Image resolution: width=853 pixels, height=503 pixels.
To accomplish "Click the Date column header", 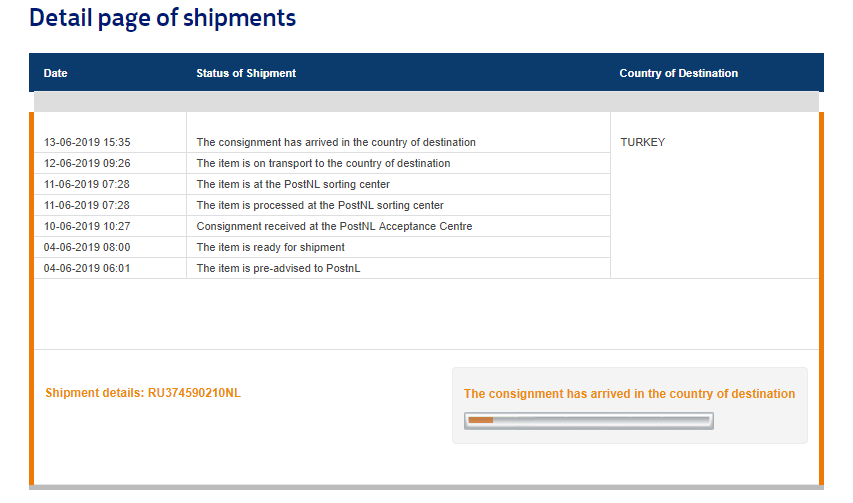I will 56,73.
